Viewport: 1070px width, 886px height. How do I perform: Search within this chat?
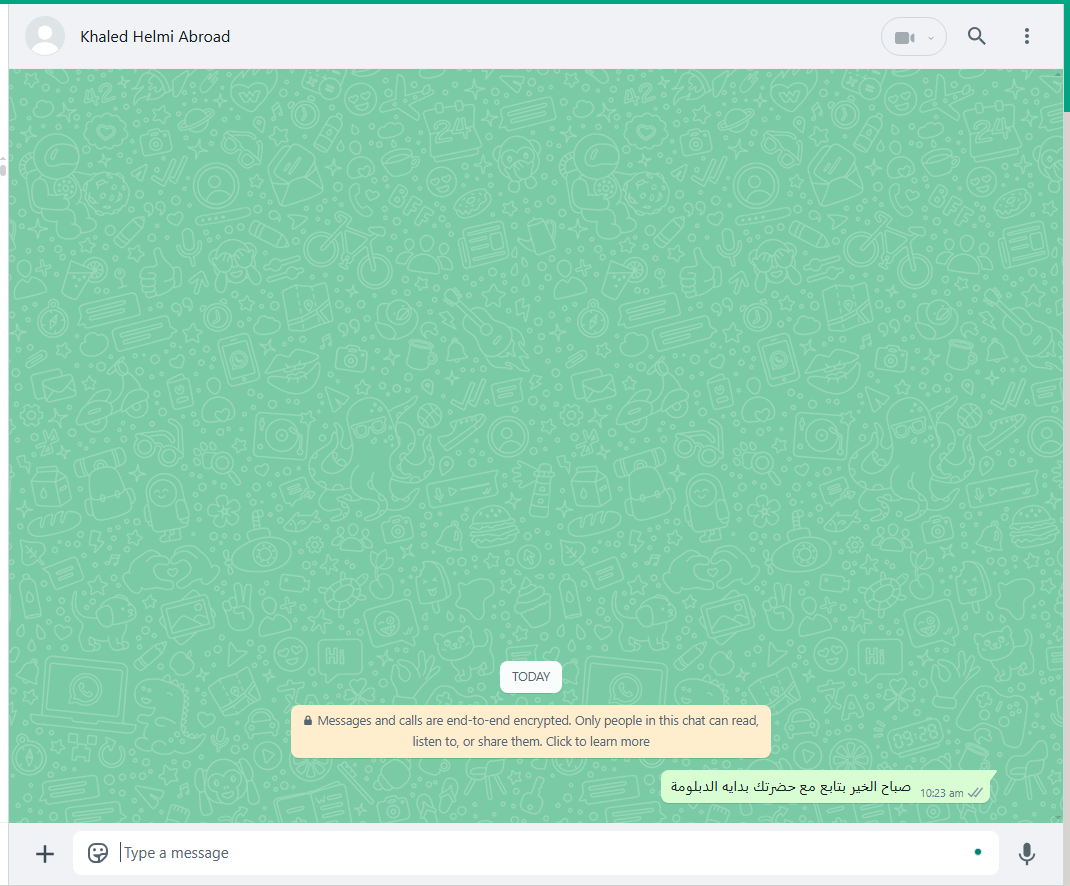977,36
